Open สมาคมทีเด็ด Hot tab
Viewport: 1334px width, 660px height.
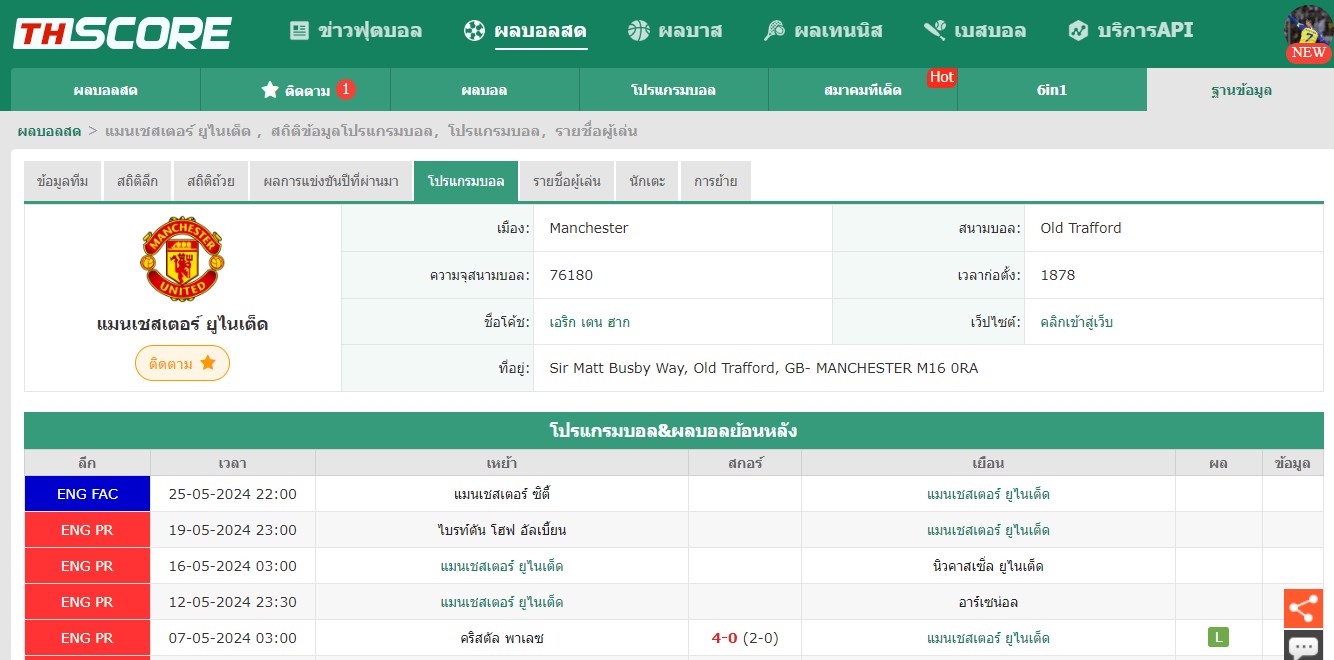[x=862, y=90]
